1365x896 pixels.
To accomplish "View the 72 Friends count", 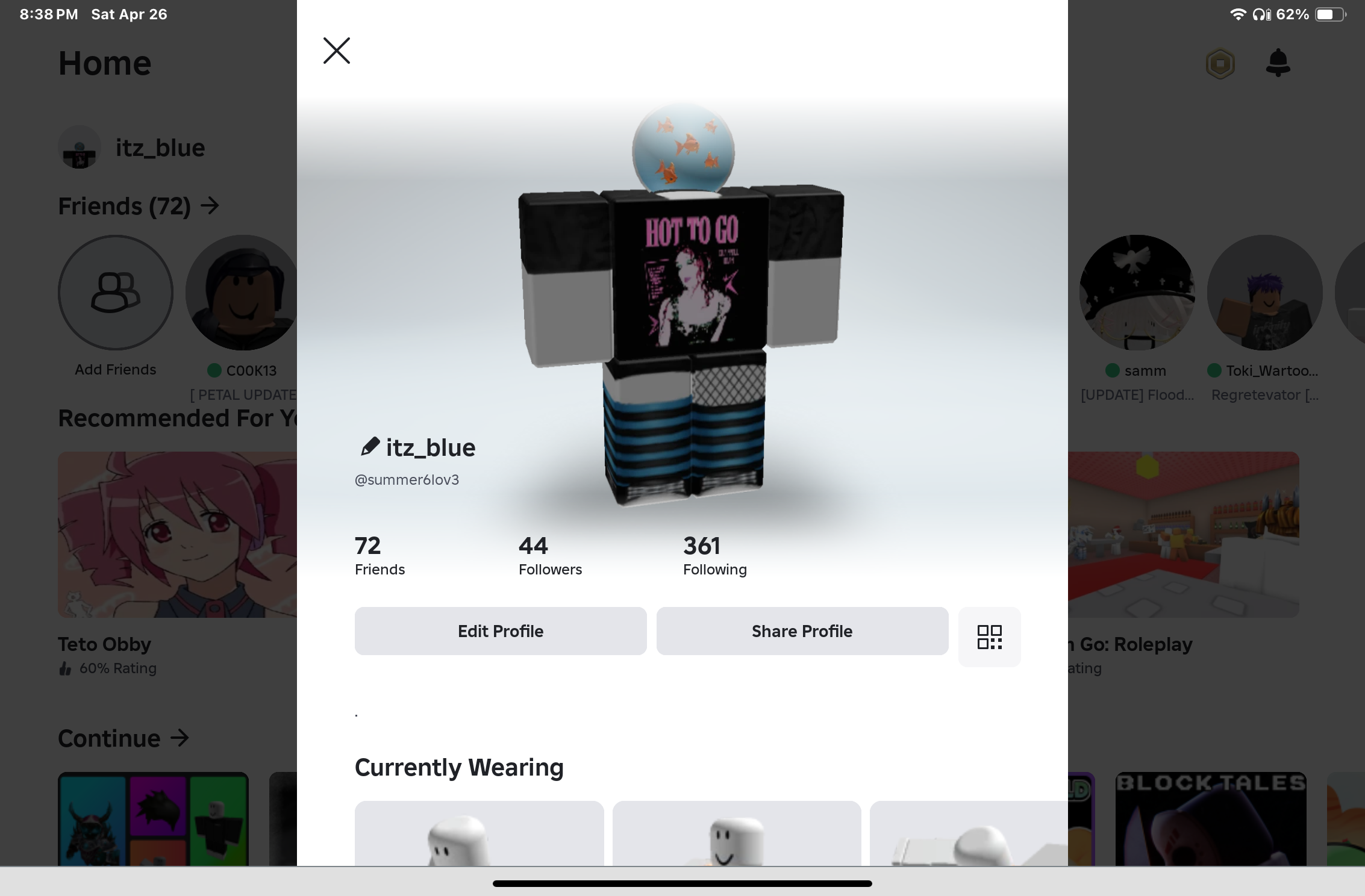I will (x=380, y=555).
